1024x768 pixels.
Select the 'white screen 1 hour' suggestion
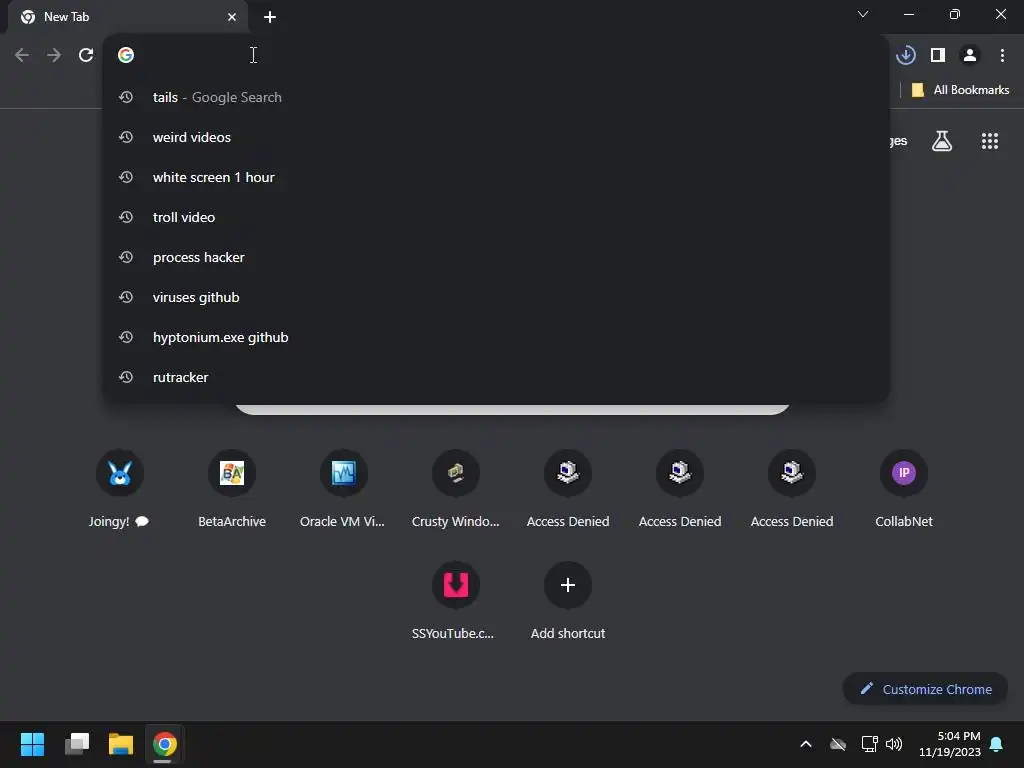click(x=496, y=177)
